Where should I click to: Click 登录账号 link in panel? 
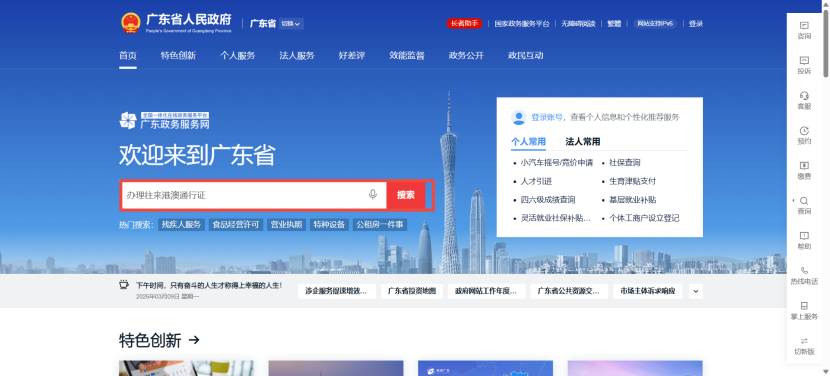pos(547,117)
